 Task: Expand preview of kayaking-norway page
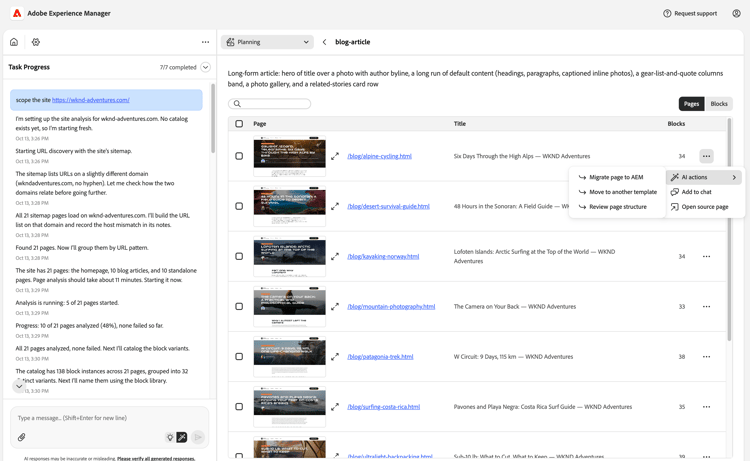[335, 256]
